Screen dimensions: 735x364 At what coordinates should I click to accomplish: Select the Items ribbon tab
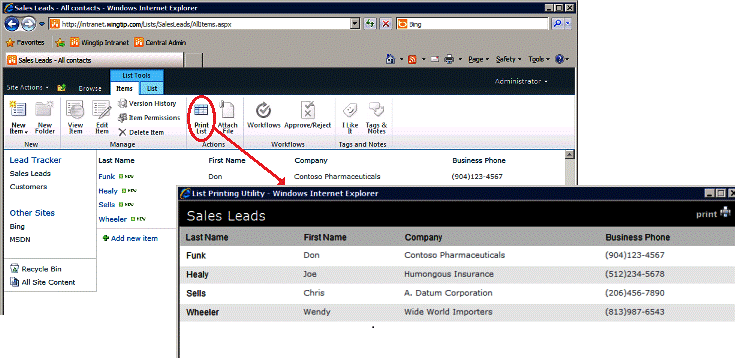pos(124,88)
